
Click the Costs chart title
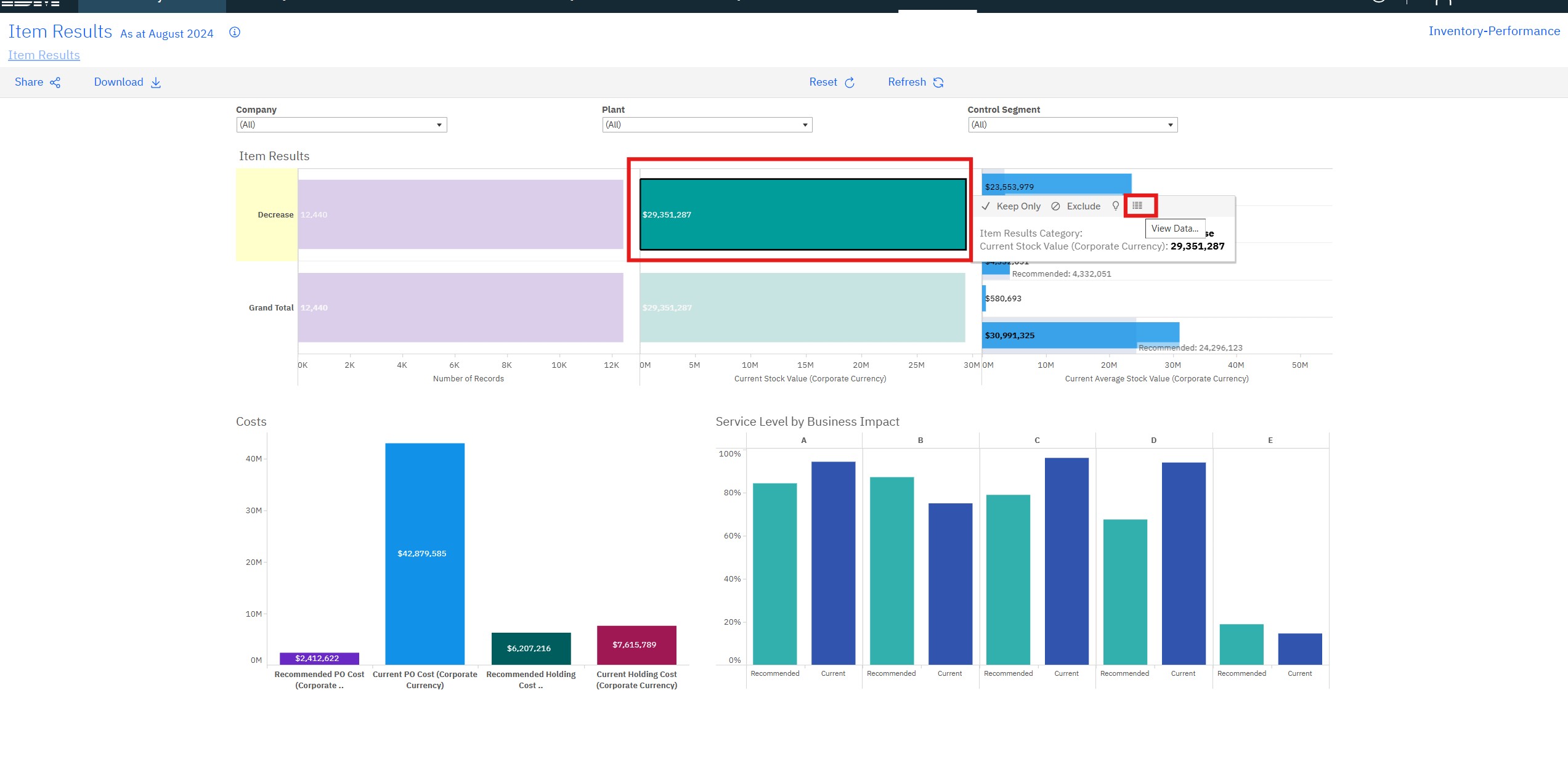(251, 422)
